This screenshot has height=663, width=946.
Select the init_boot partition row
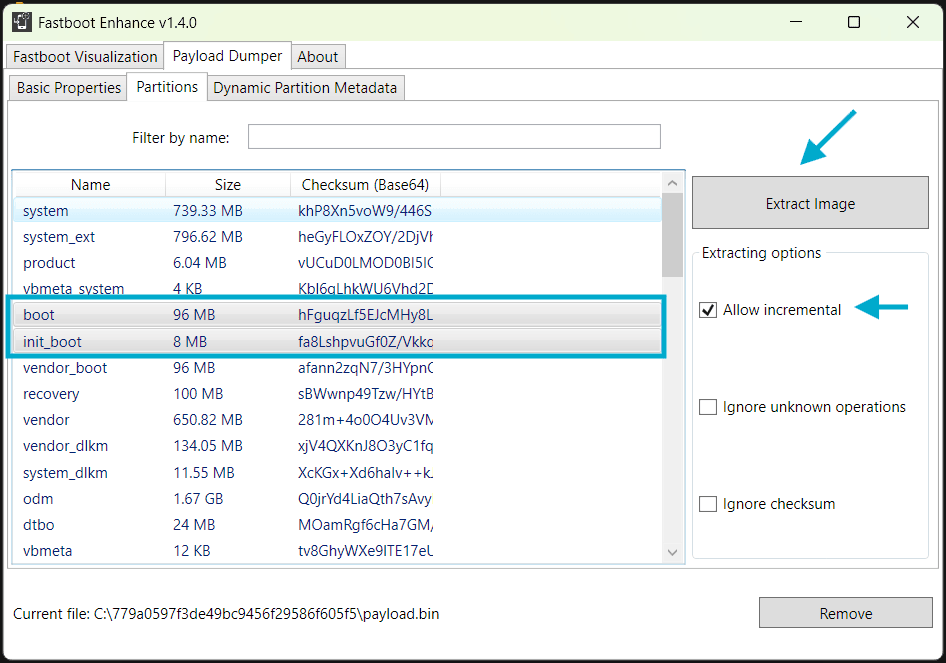pyautogui.click(x=338, y=341)
